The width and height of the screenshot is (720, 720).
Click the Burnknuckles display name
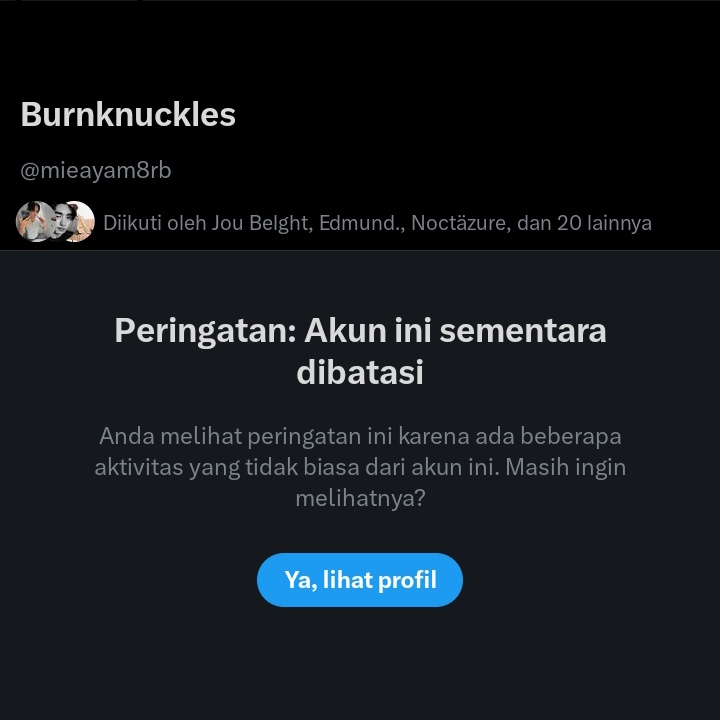pos(128,114)
